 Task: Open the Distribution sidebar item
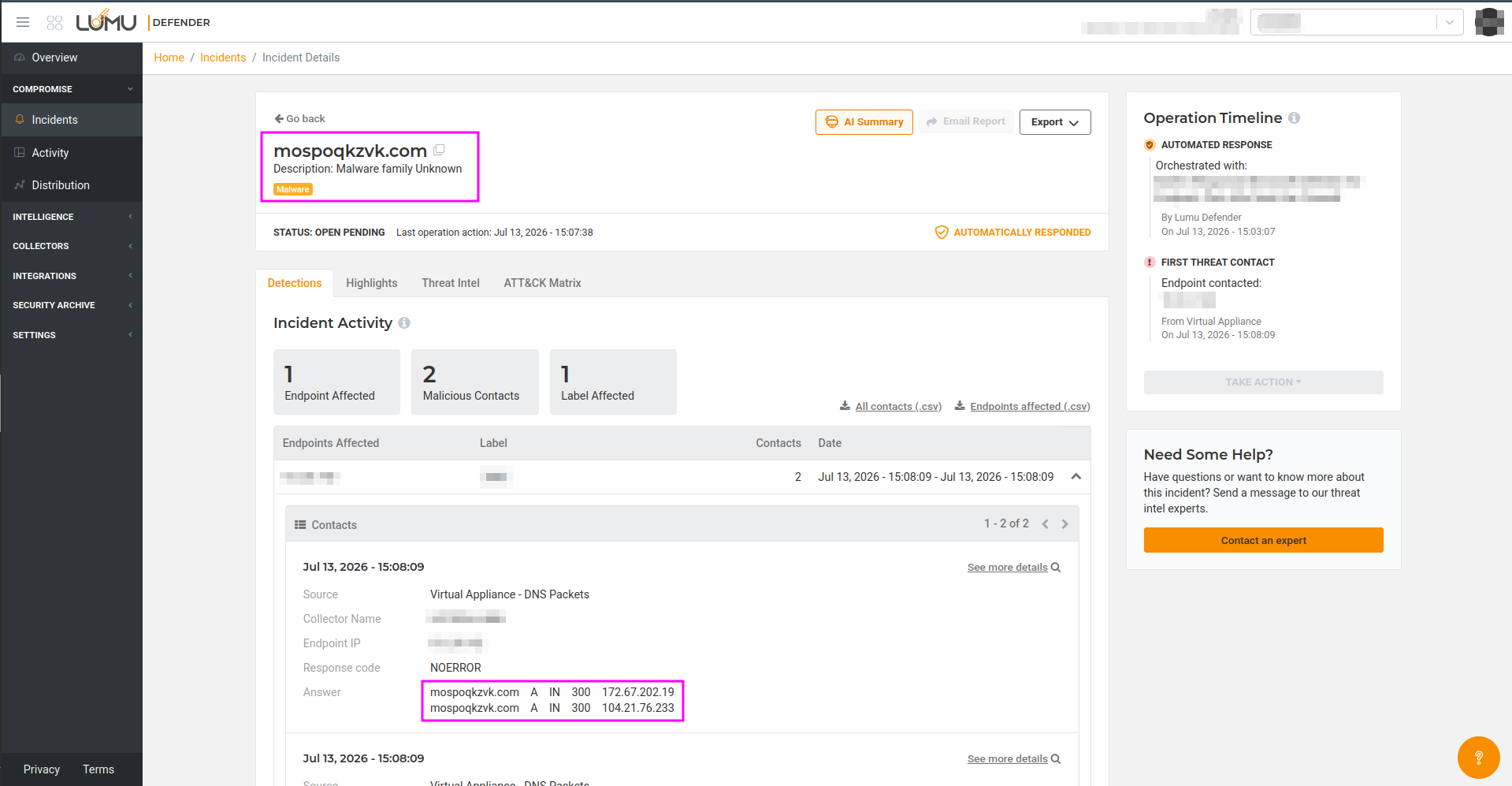tap(72, 185)
